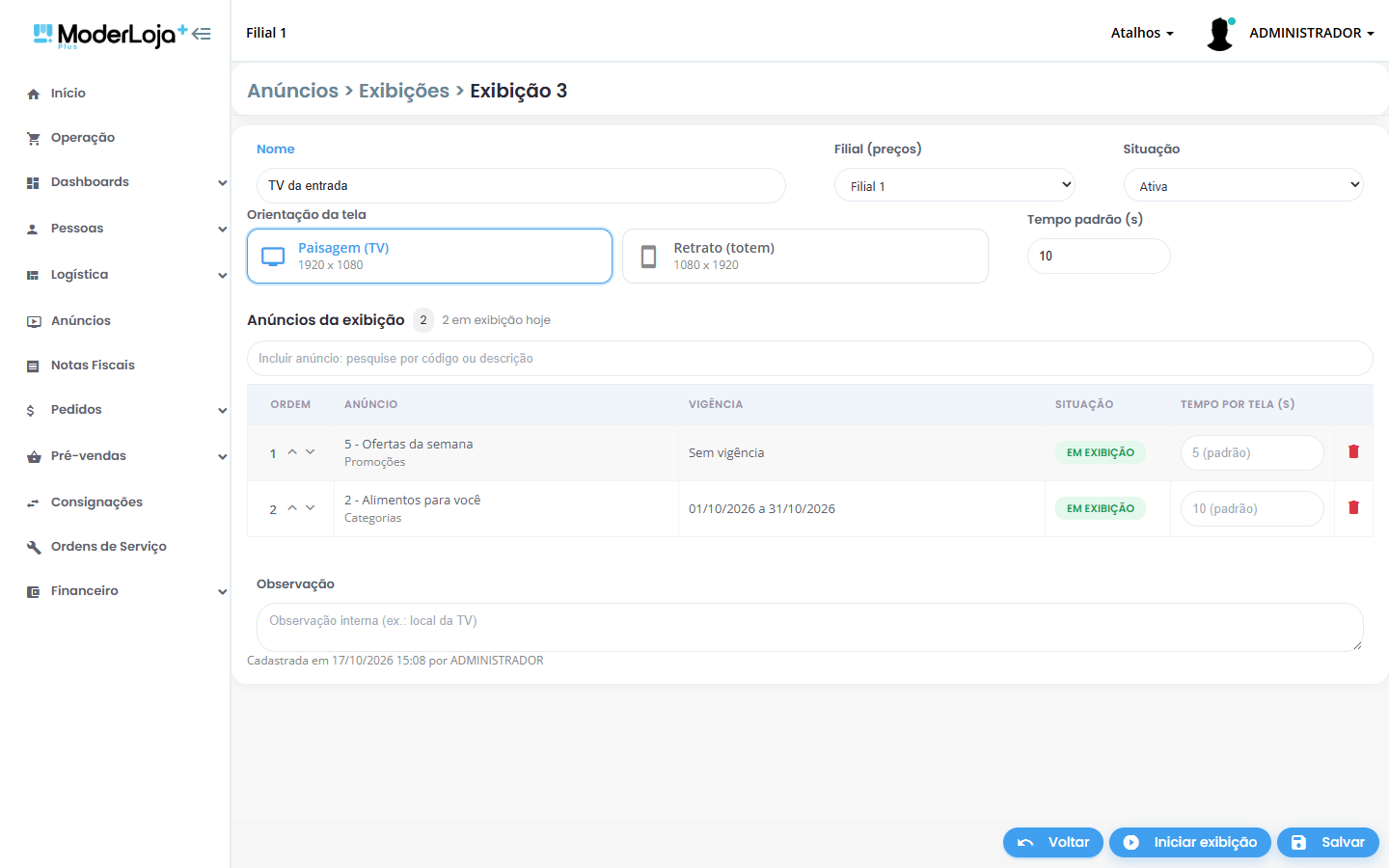Click the Ordem column header
The height and width of the screenshot is (868, 1389).
pos(290,404)
